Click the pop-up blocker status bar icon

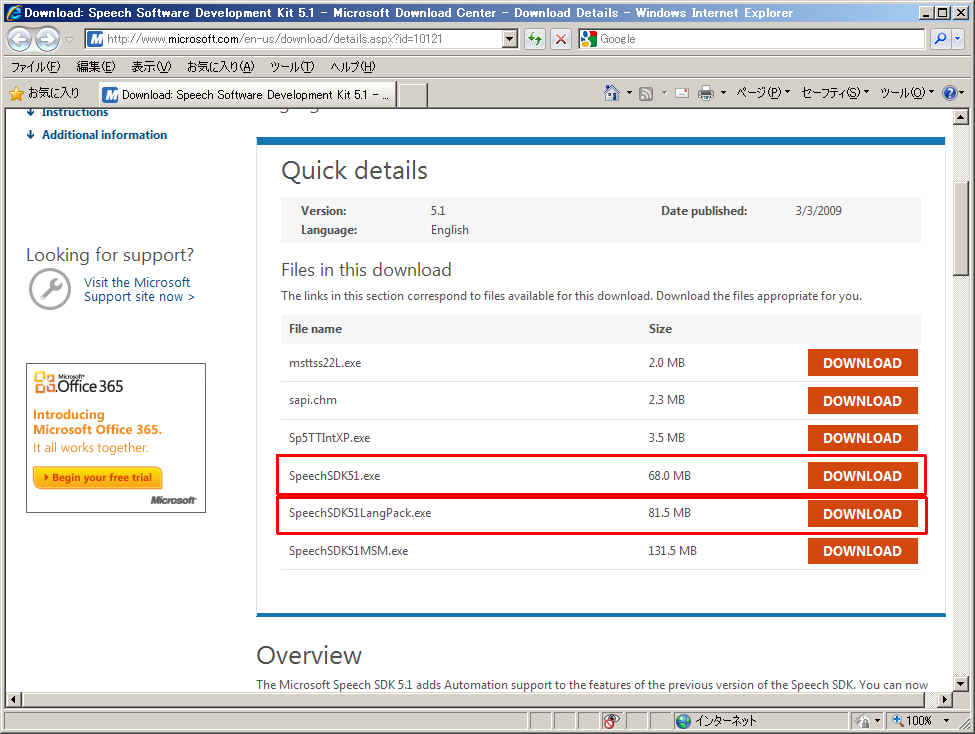pyautogui.click(x=611, y=721)
